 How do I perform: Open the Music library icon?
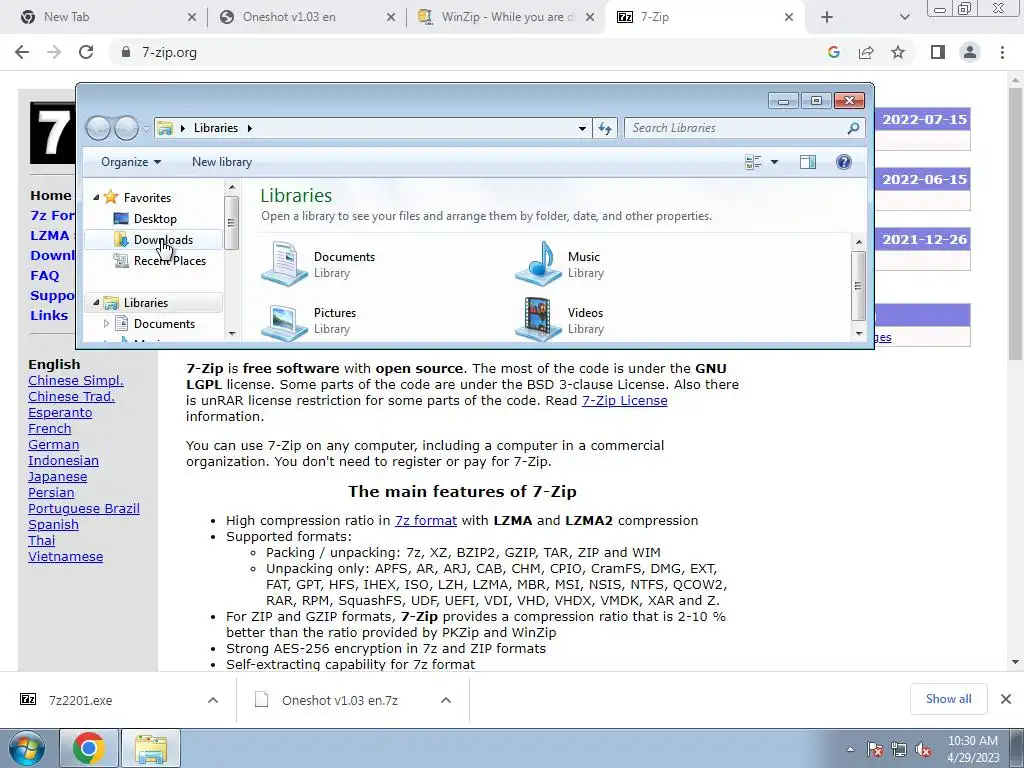pos(538,264)
